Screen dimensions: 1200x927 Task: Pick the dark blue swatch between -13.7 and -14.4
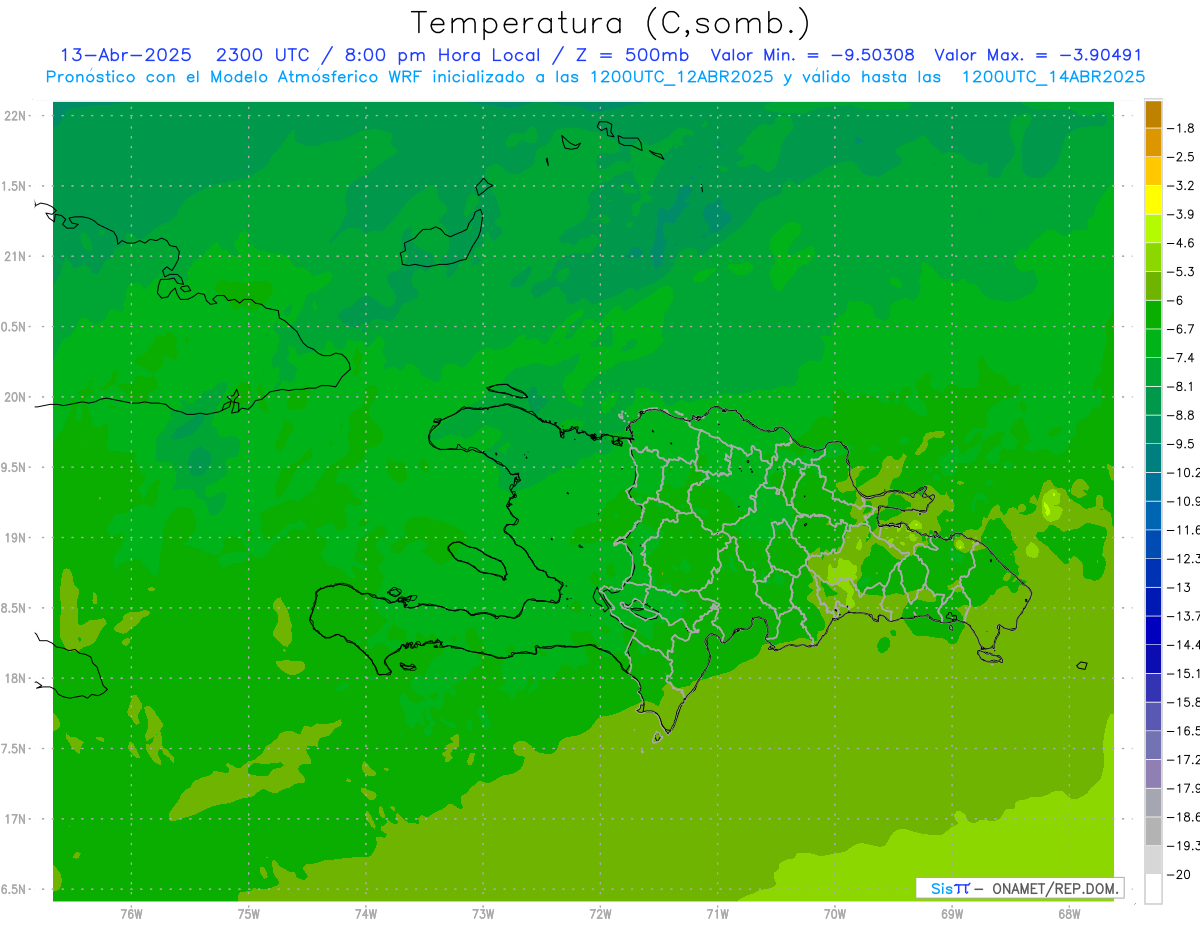pyautogui.click(x=1153, y=631)
